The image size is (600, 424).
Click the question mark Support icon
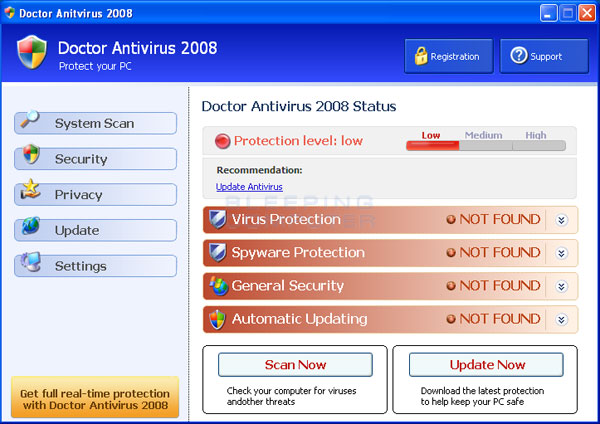(x=518, y=56)
